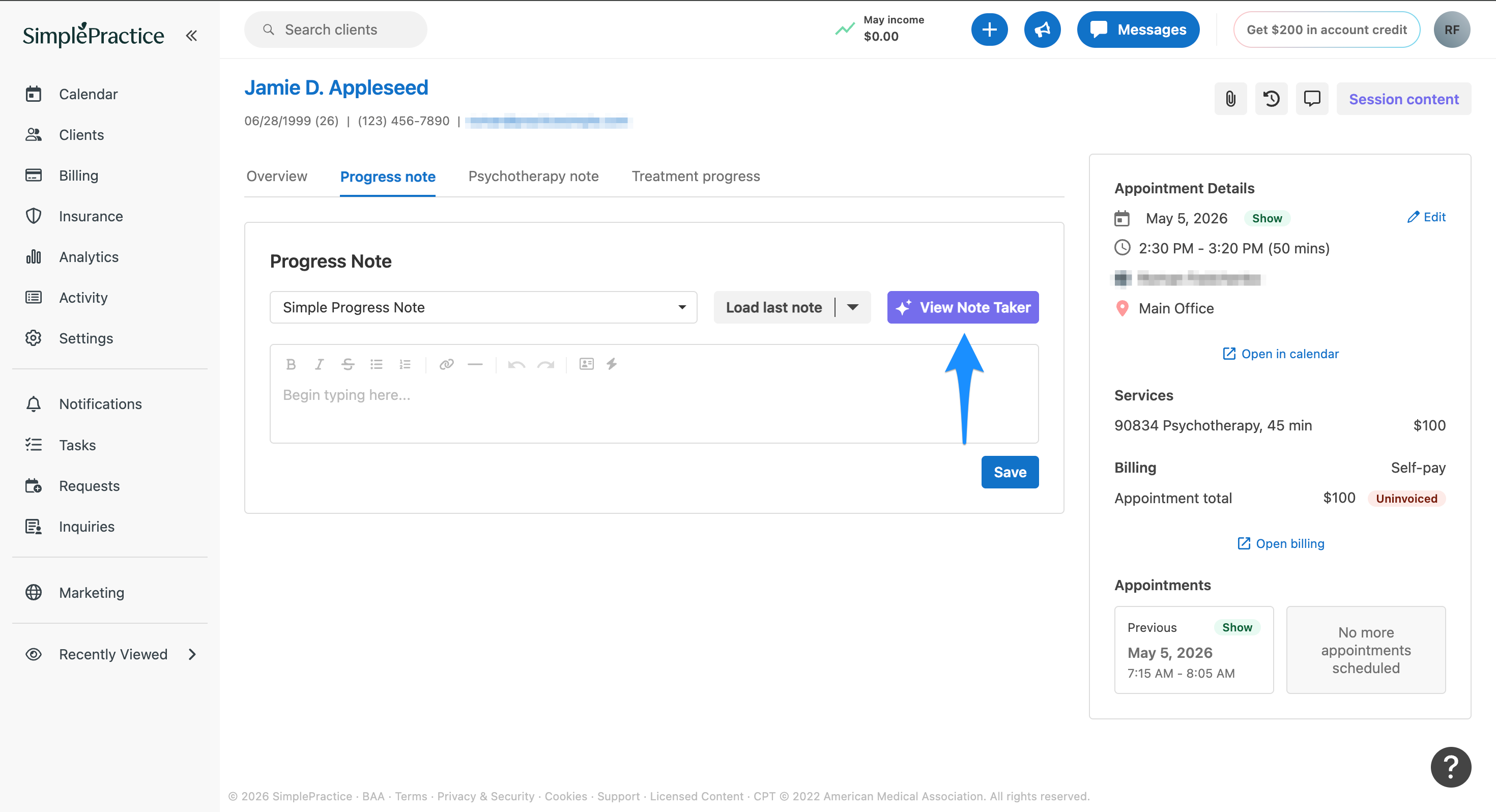Open Session content
This screenshot has width=1496, height=812.
(1404, 99)
